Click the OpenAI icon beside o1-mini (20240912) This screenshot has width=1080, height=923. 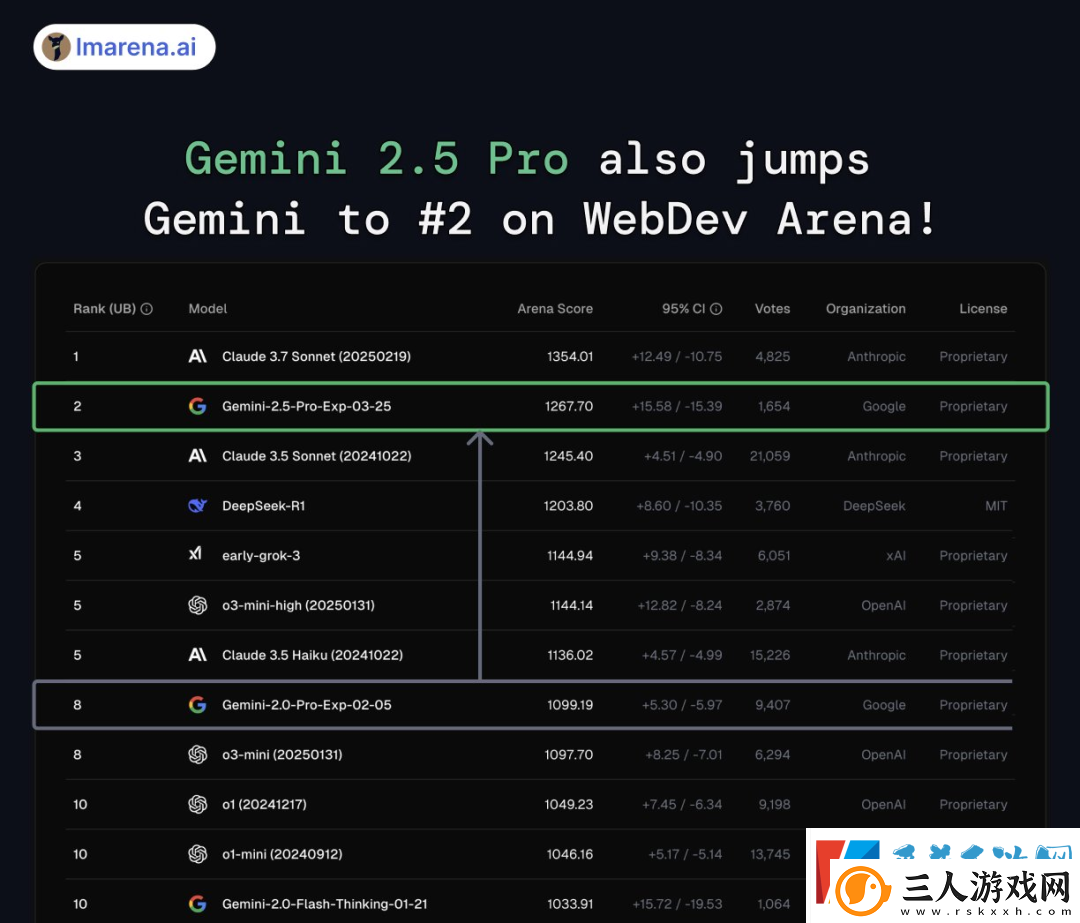198,854
